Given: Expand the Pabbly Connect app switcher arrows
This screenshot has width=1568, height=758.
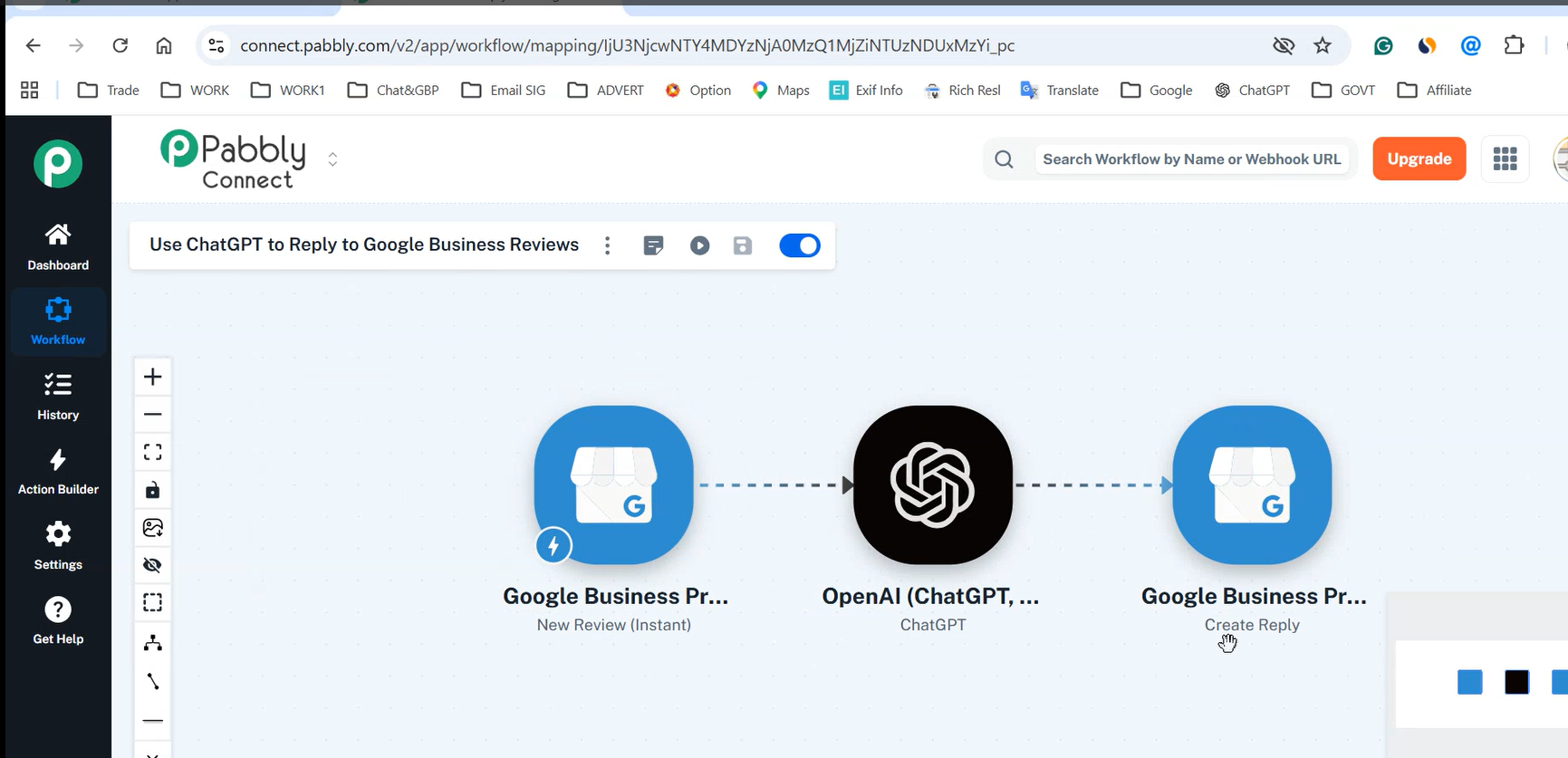Looking at the screenshot, I should tap(332, 159).
